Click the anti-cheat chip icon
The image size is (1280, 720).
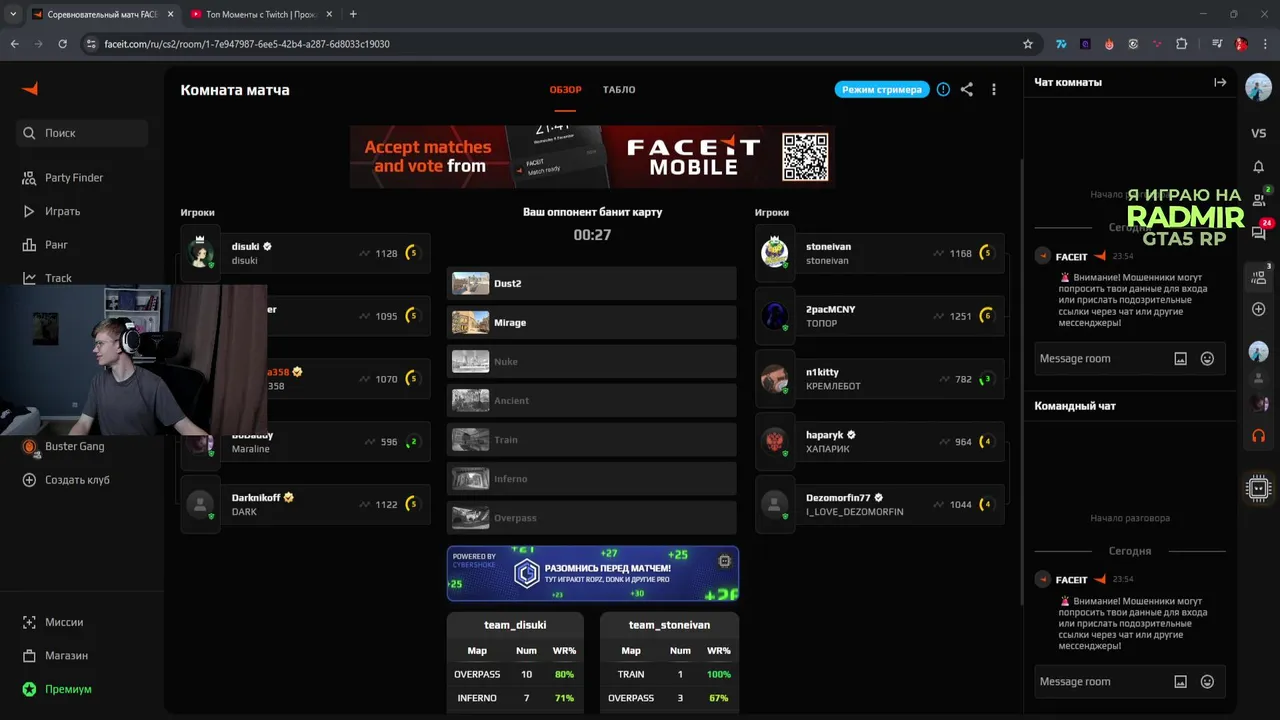tap(1258, 488)
